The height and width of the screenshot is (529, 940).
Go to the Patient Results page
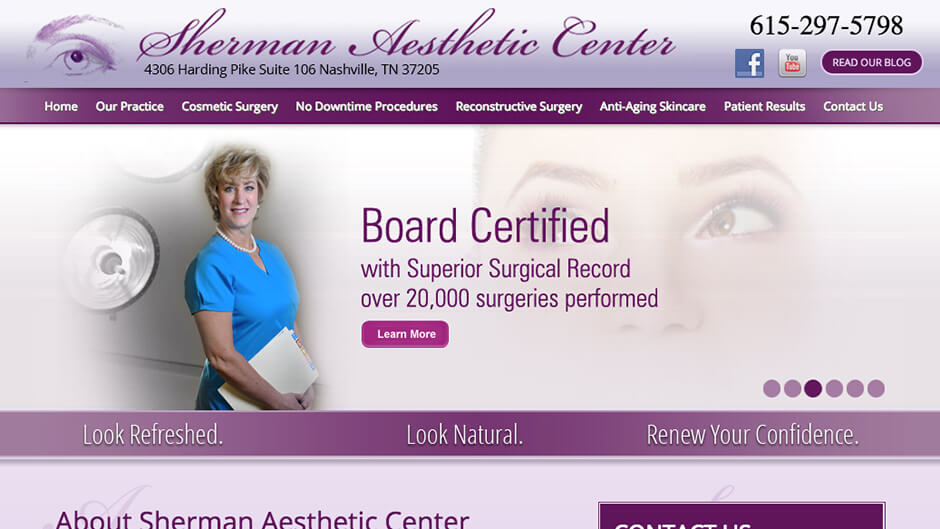tap(764, 106)
